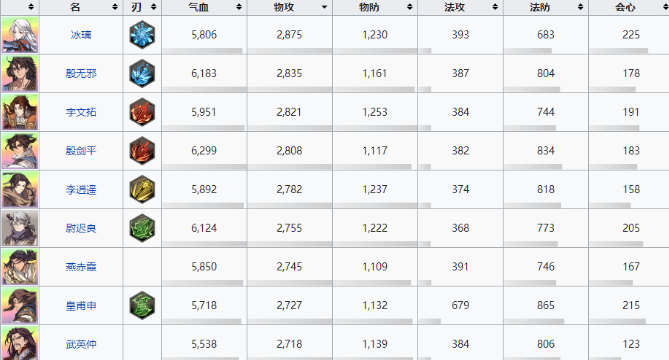Open the 燕赤霞 character portrait

[x=20, y=267]
